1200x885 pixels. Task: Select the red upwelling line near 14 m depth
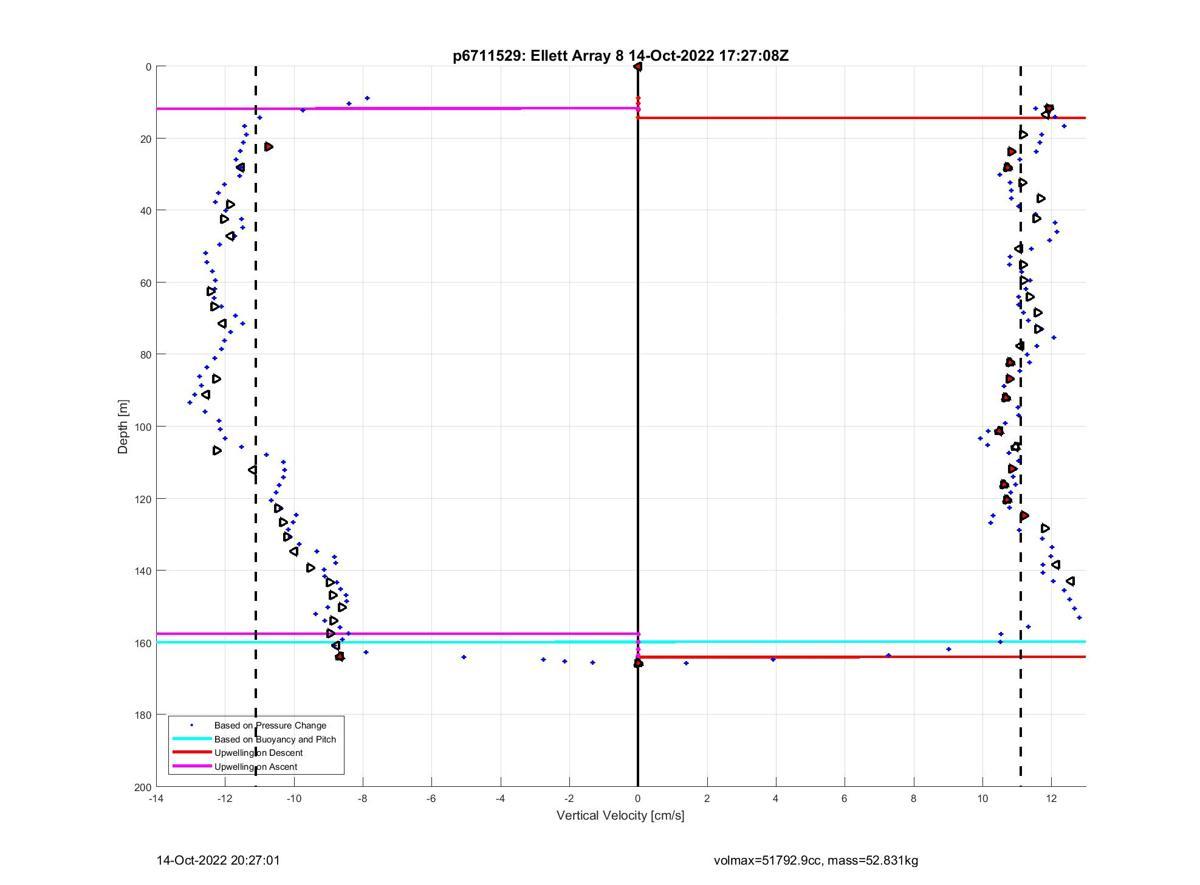(x=862, y=118)
